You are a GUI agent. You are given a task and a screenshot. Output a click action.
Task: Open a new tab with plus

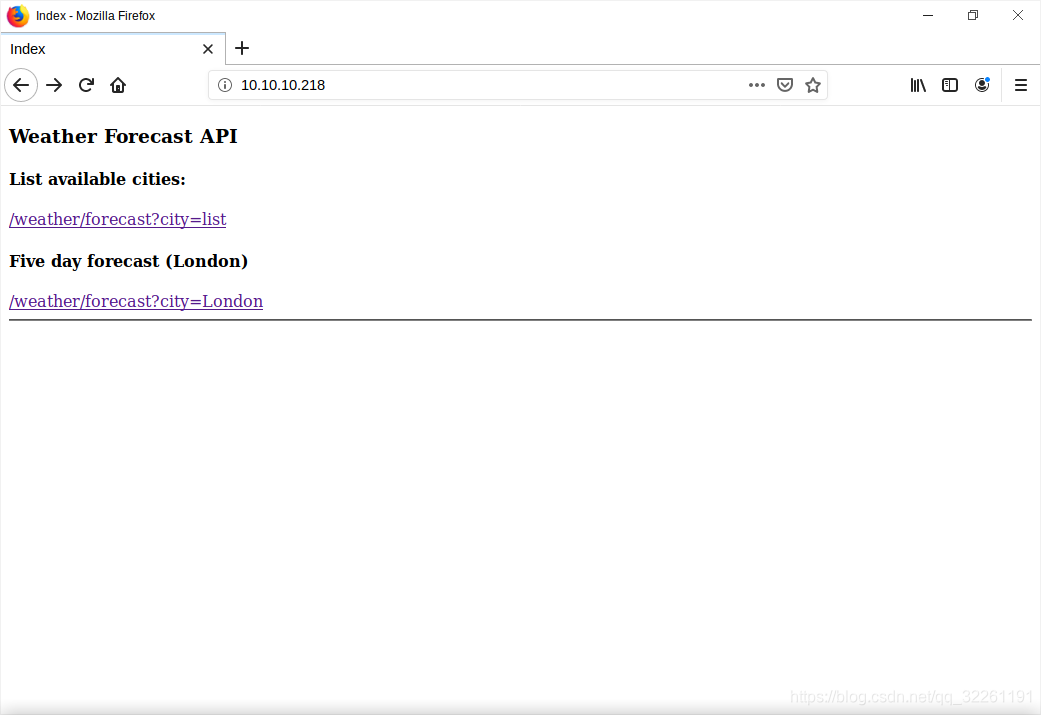click(x=242, y=48)
